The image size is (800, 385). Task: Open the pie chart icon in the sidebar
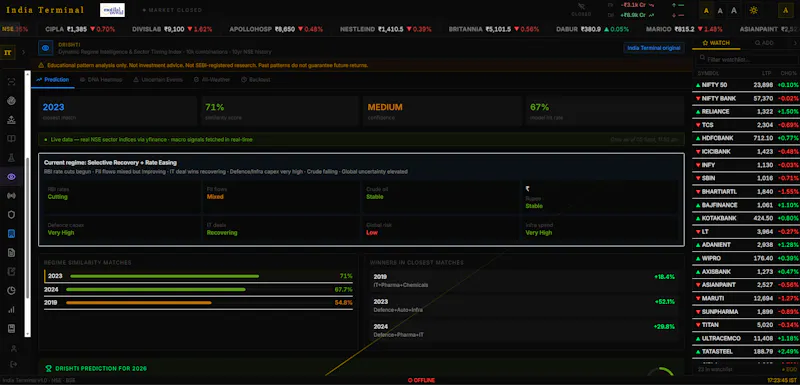11,291
